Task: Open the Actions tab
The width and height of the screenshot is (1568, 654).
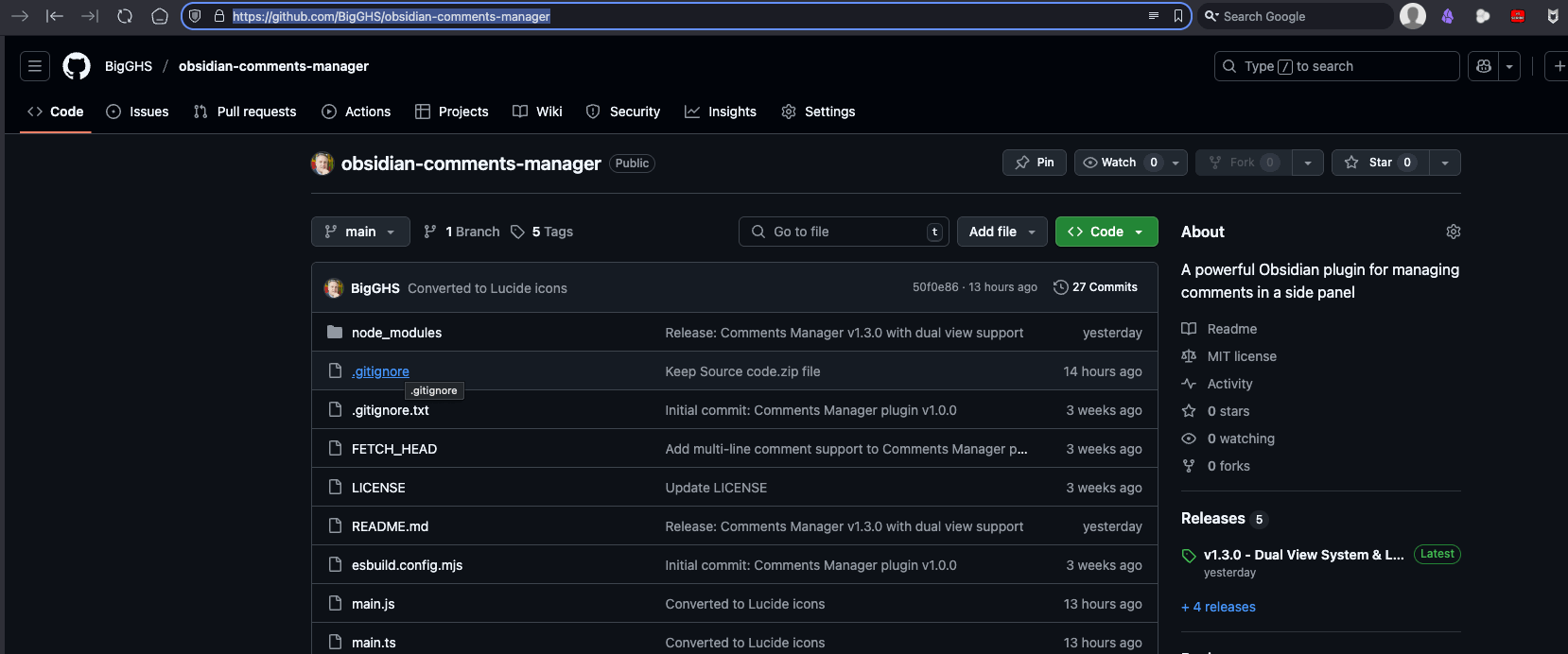Action: click(x=357, y=112)
